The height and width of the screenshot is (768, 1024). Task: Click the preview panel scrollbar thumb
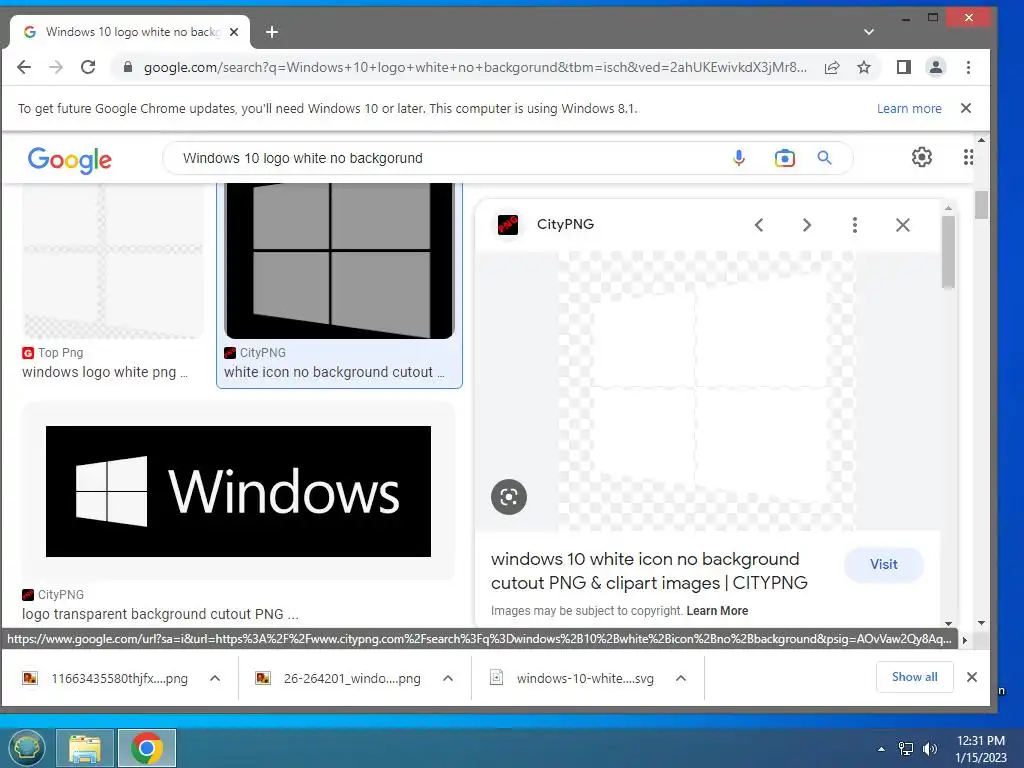coord(948,251)
